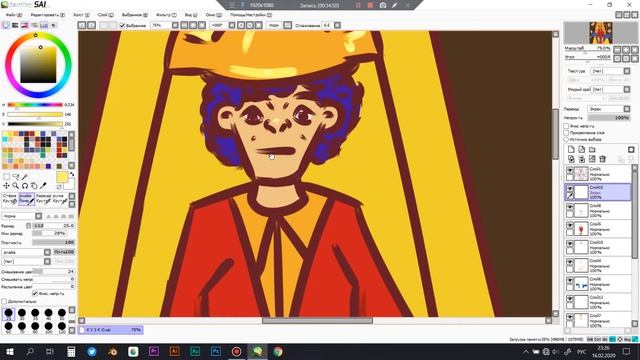Adjust the brush size slider
This screenshot has width=640, height=360.
point(53,225)
